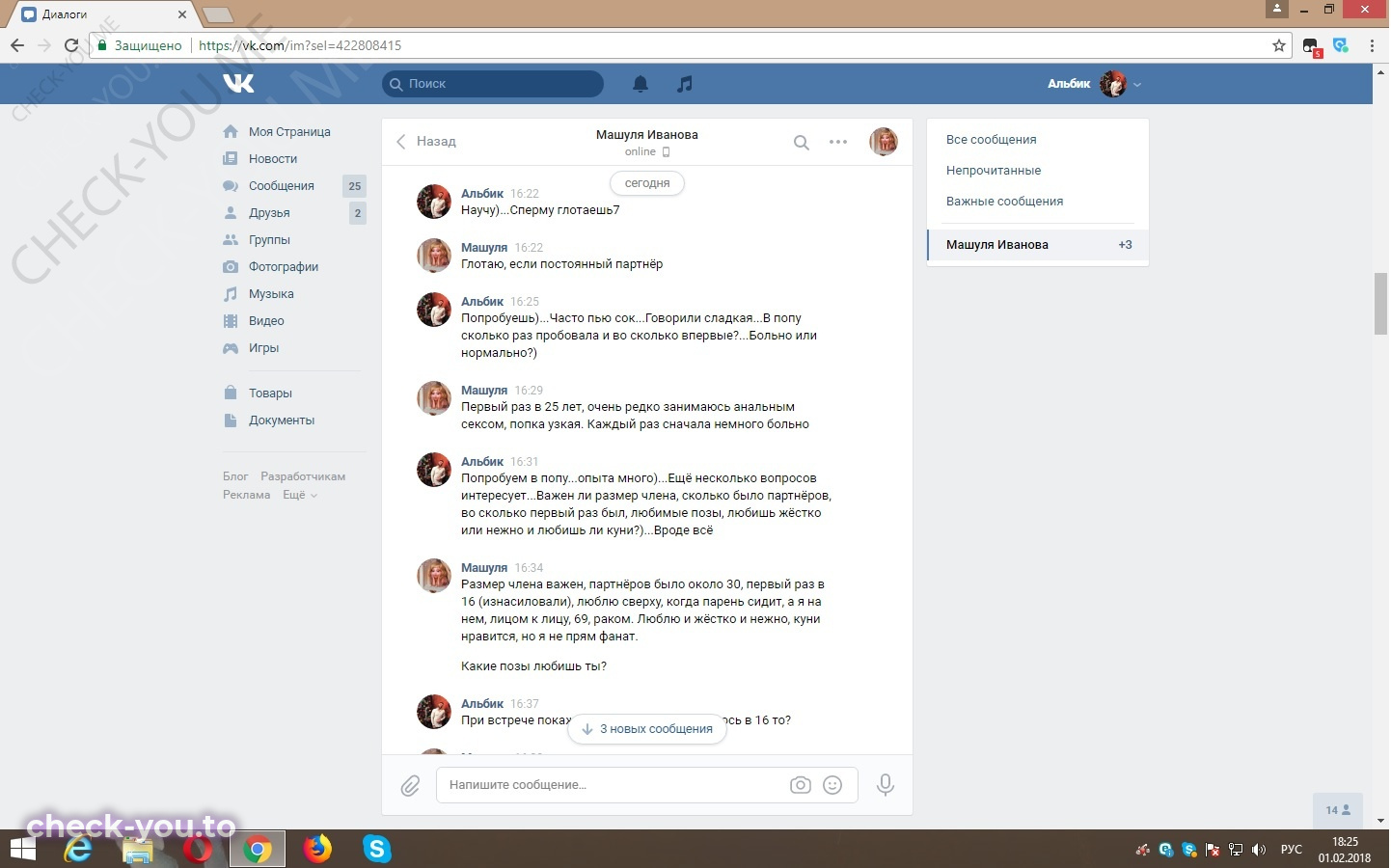Click the camera icon in the message box
Image resolution: width=1391 pixels, height=868 pixels.
(x=801, y=785)
